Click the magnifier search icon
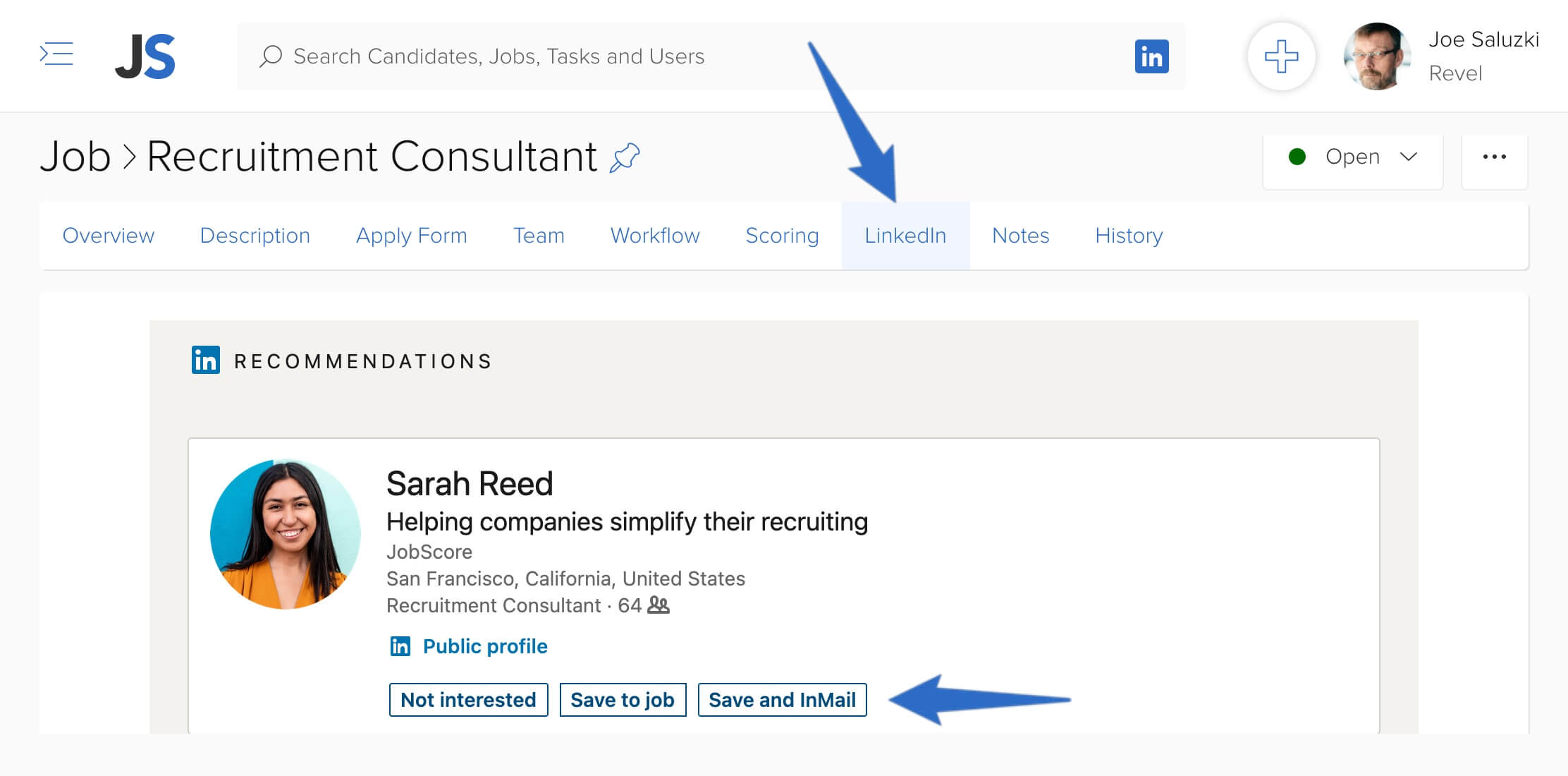The width and height of the screenshot is (1568, 776). (x=271, y=56)
